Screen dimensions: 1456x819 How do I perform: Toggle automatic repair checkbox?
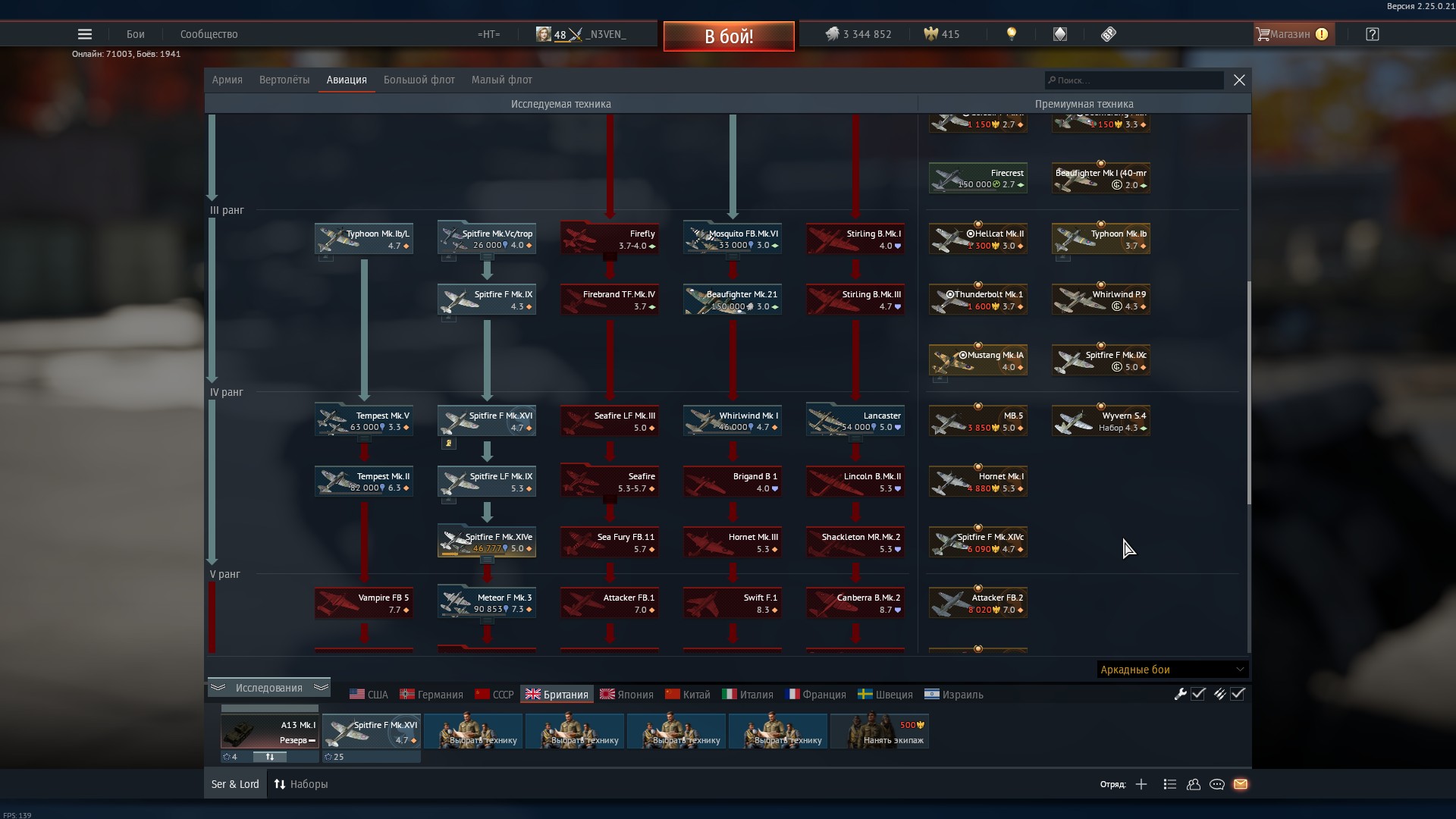click(1198, 694)
